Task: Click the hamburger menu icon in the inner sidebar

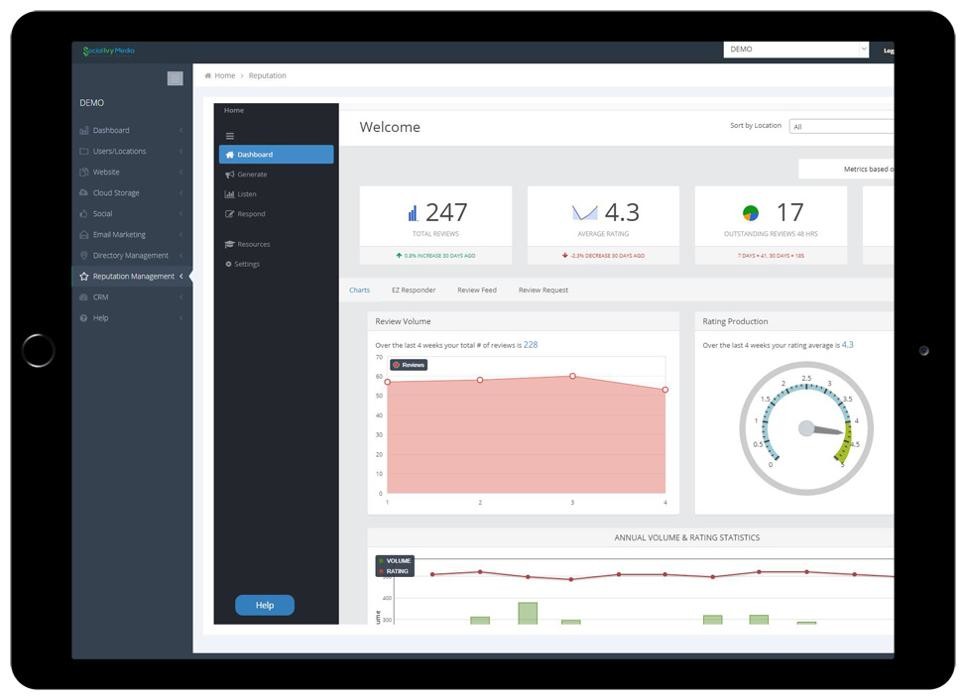Action: pyautogui.click(x=230, y=136)
